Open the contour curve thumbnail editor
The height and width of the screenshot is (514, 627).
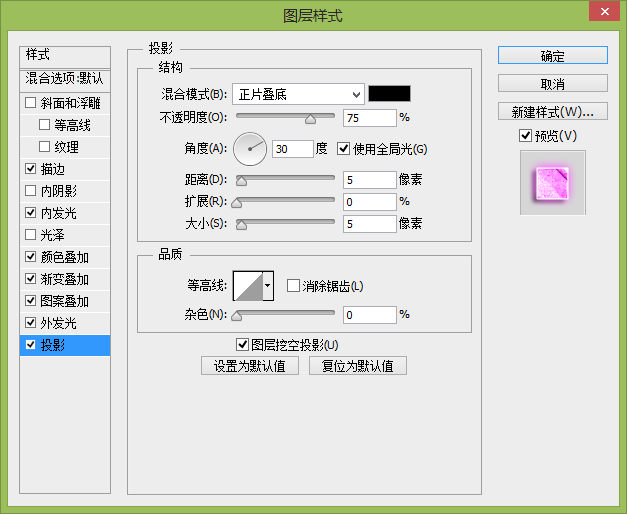tap(248, 286)
